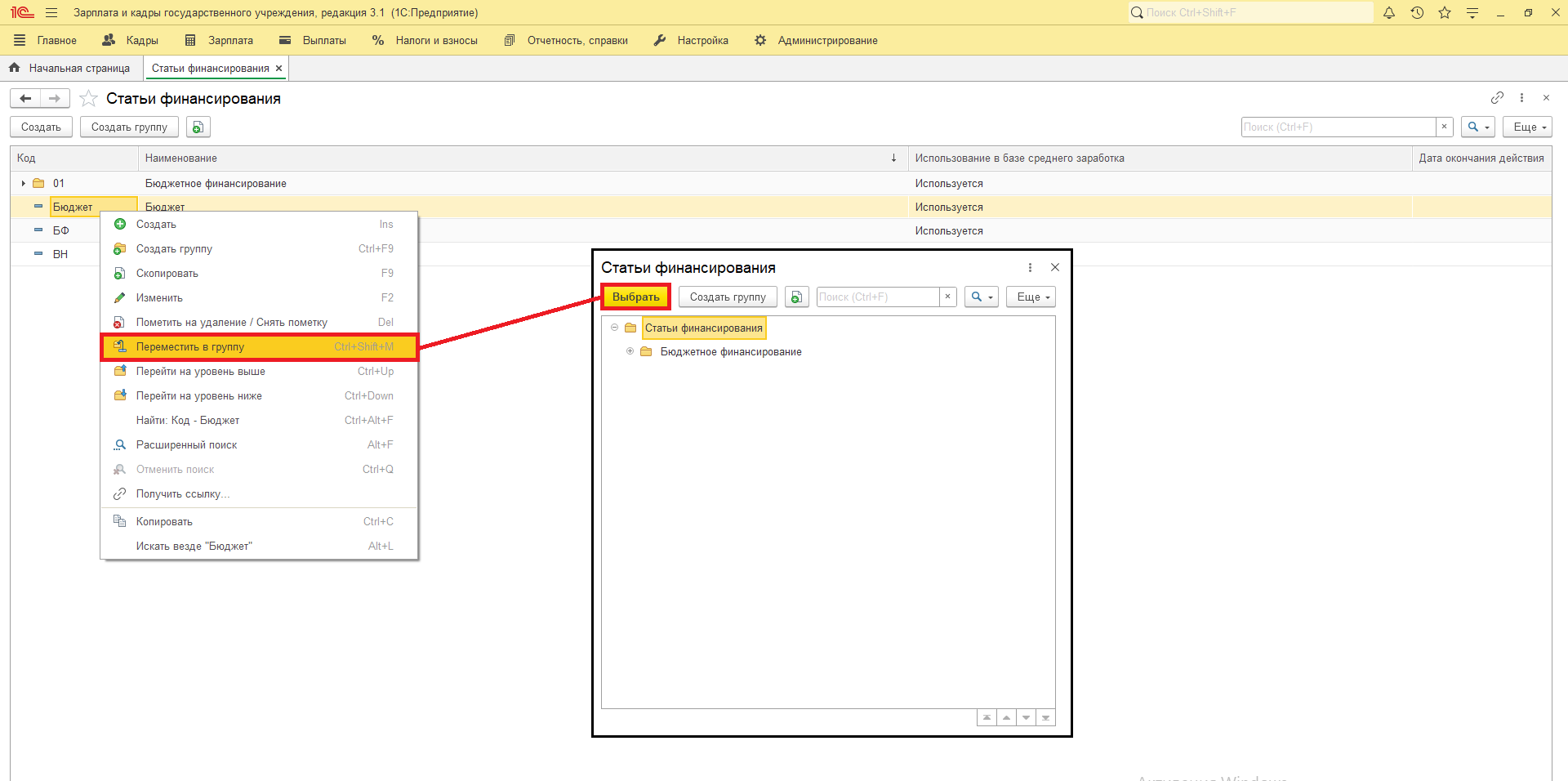Screen dimensions: 1568x781
Task: Choose Создать группу in context menu
Action: click(260, 248)
